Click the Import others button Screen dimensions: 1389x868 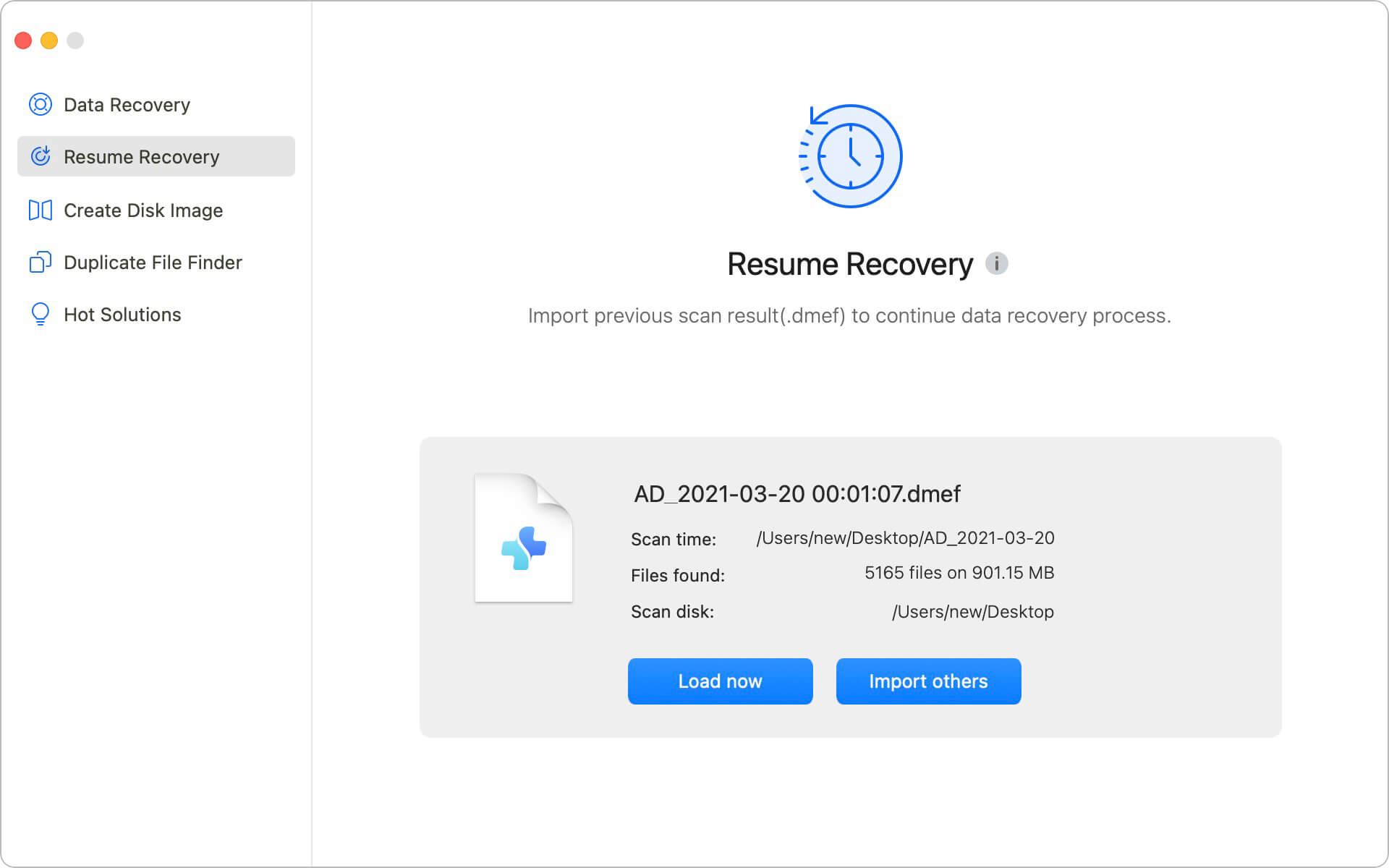tap(929, 681)
